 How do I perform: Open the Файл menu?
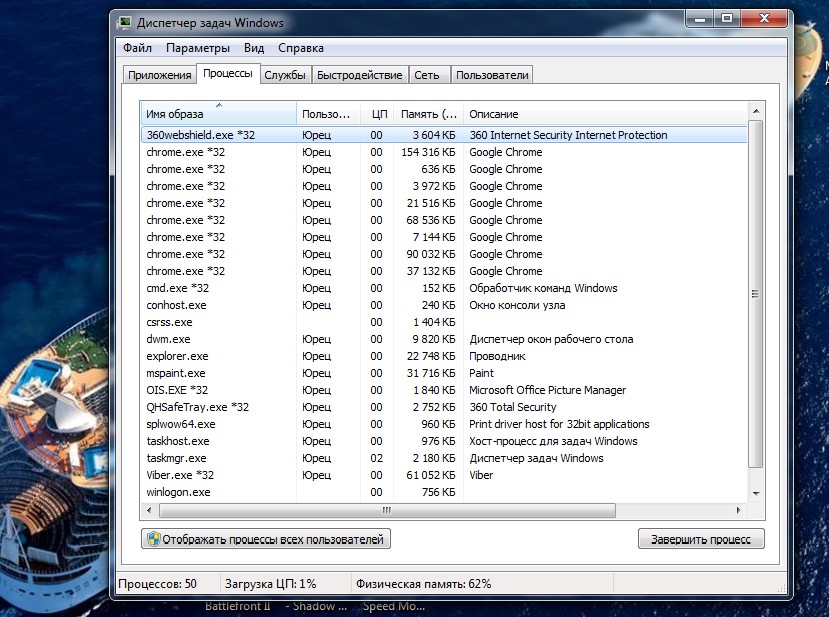coord(137,48)
